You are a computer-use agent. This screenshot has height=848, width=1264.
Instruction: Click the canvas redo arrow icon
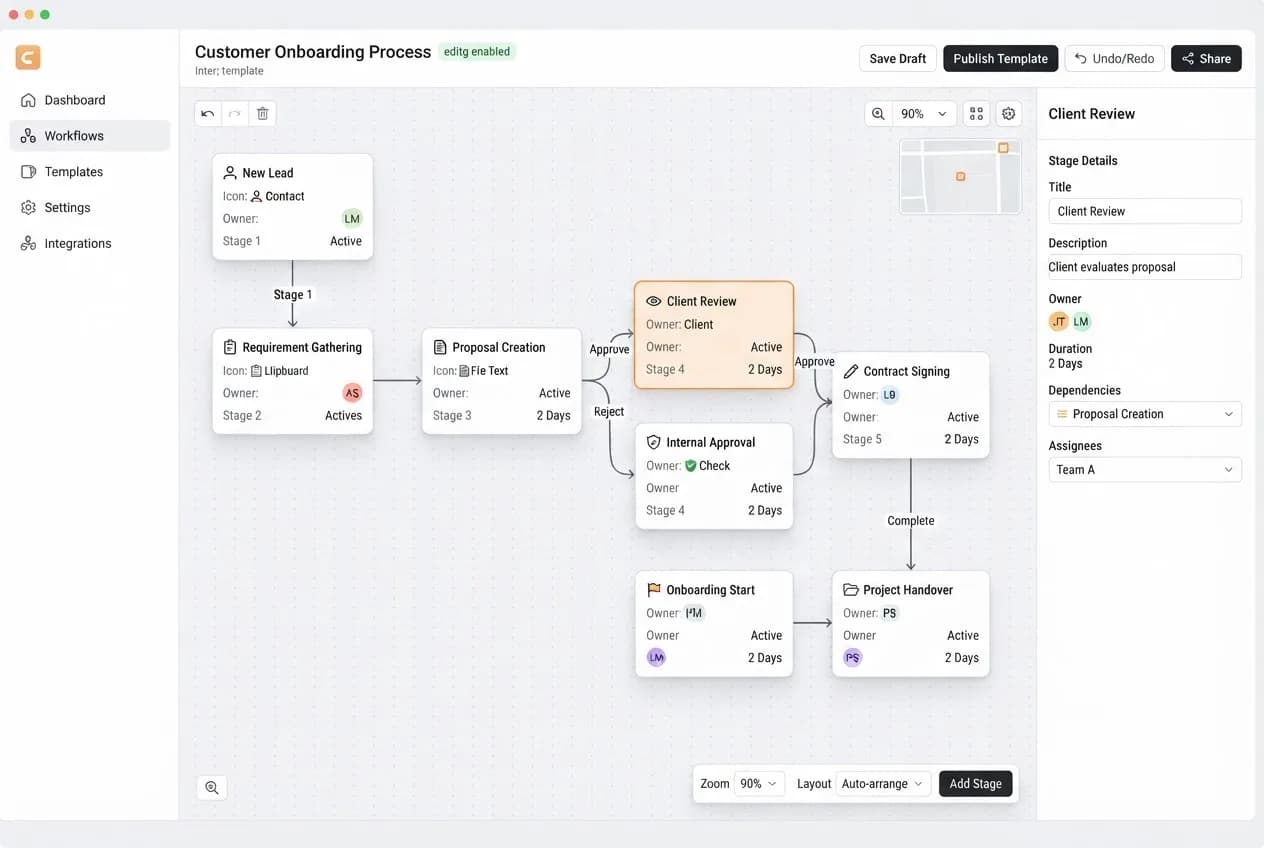point(235,114)
